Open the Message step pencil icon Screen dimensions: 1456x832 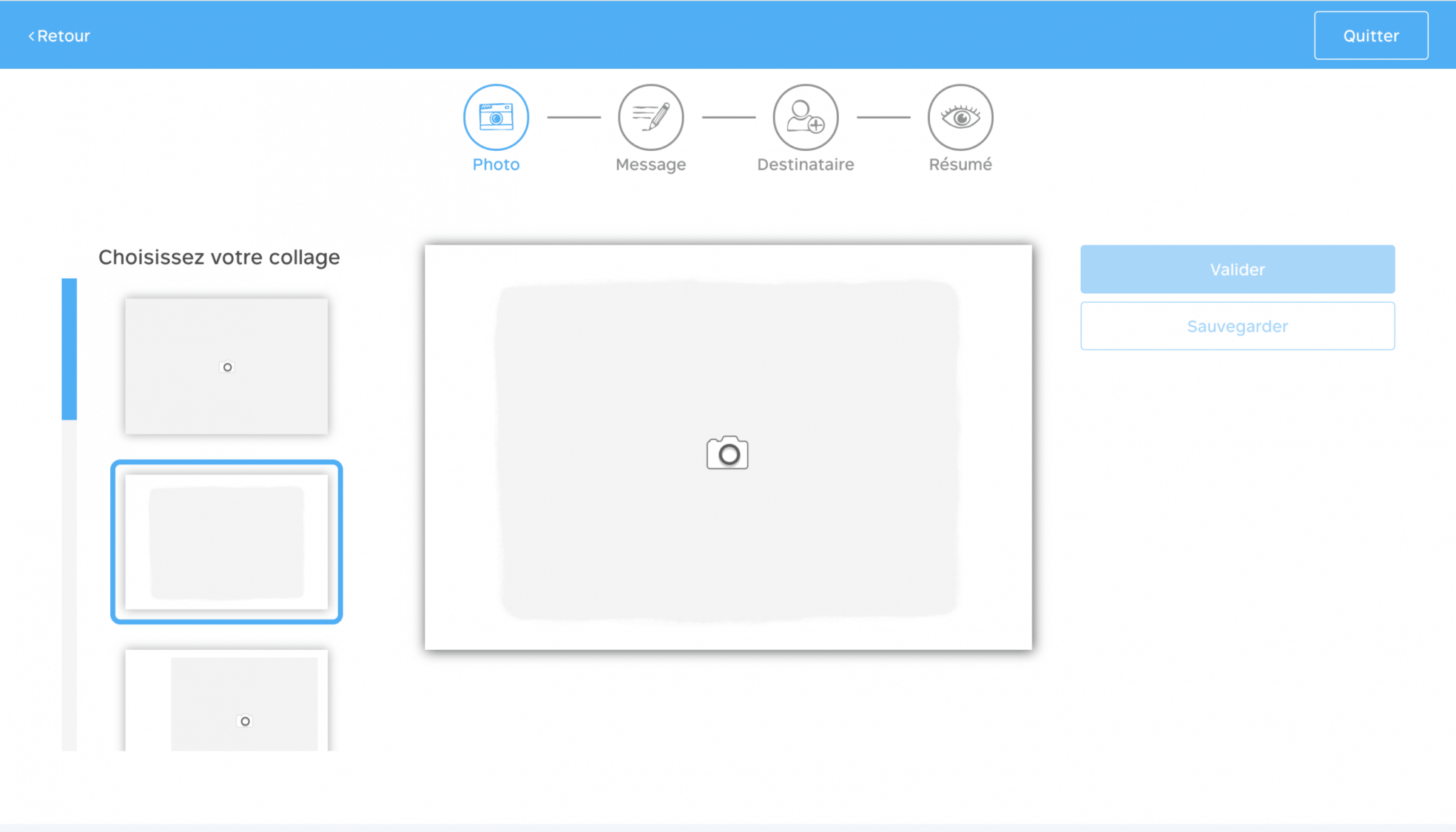(x=651, y=116)
